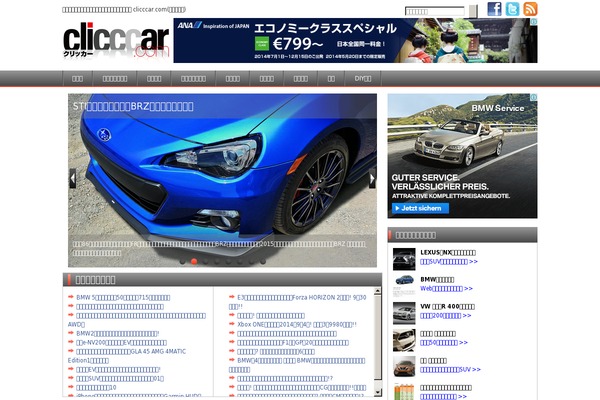This screenshot has width=600, height=400.
Task: Open the Xbox ONE 2014 article link
Action: 297,325
